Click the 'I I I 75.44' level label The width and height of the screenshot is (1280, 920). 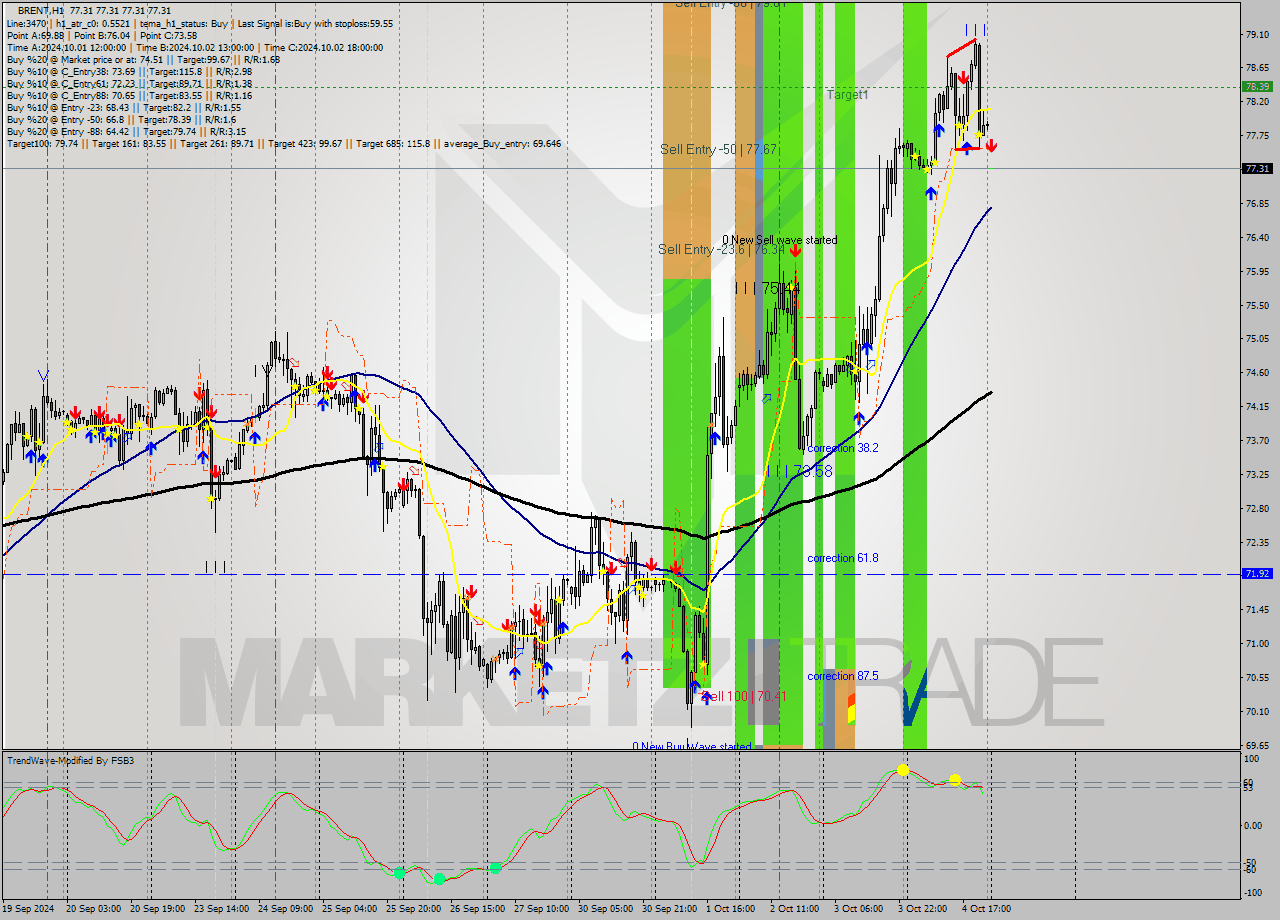pos(767,288)
